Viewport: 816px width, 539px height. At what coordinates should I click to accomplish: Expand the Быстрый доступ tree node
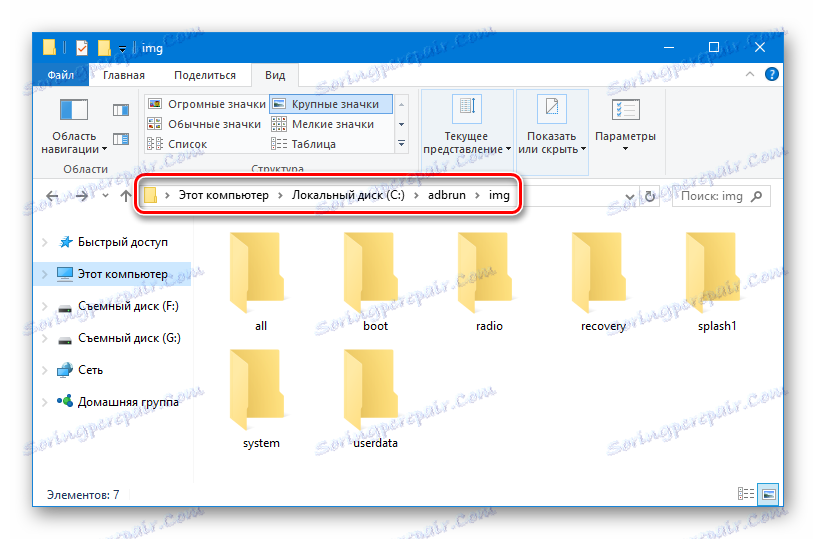coord(45,242)
